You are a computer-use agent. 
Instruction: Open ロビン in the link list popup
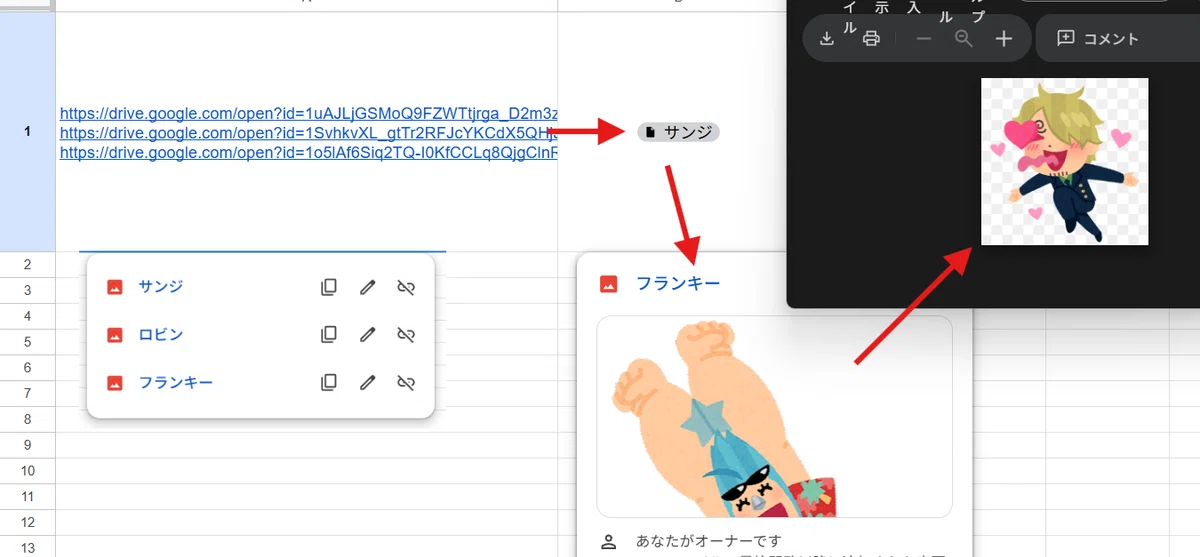tap(161, 335)
